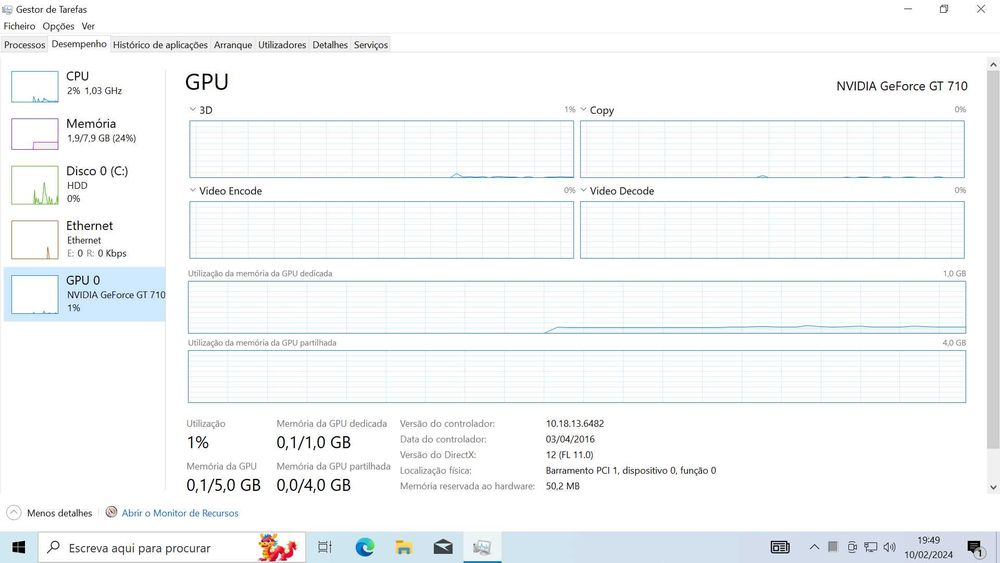Click driver date 03/04/2016

pos(570,439)
